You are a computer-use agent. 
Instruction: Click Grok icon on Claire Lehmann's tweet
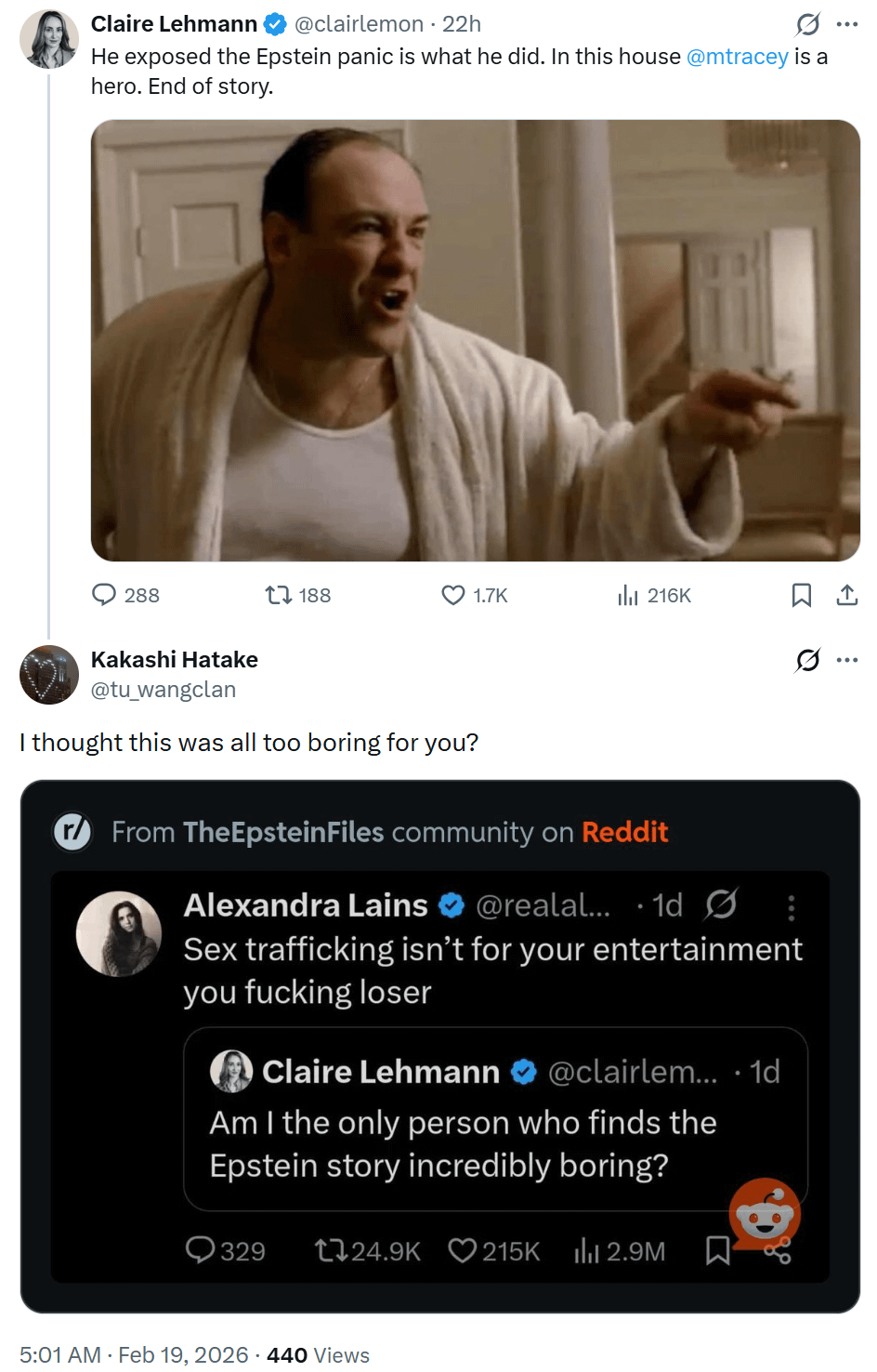807,24
